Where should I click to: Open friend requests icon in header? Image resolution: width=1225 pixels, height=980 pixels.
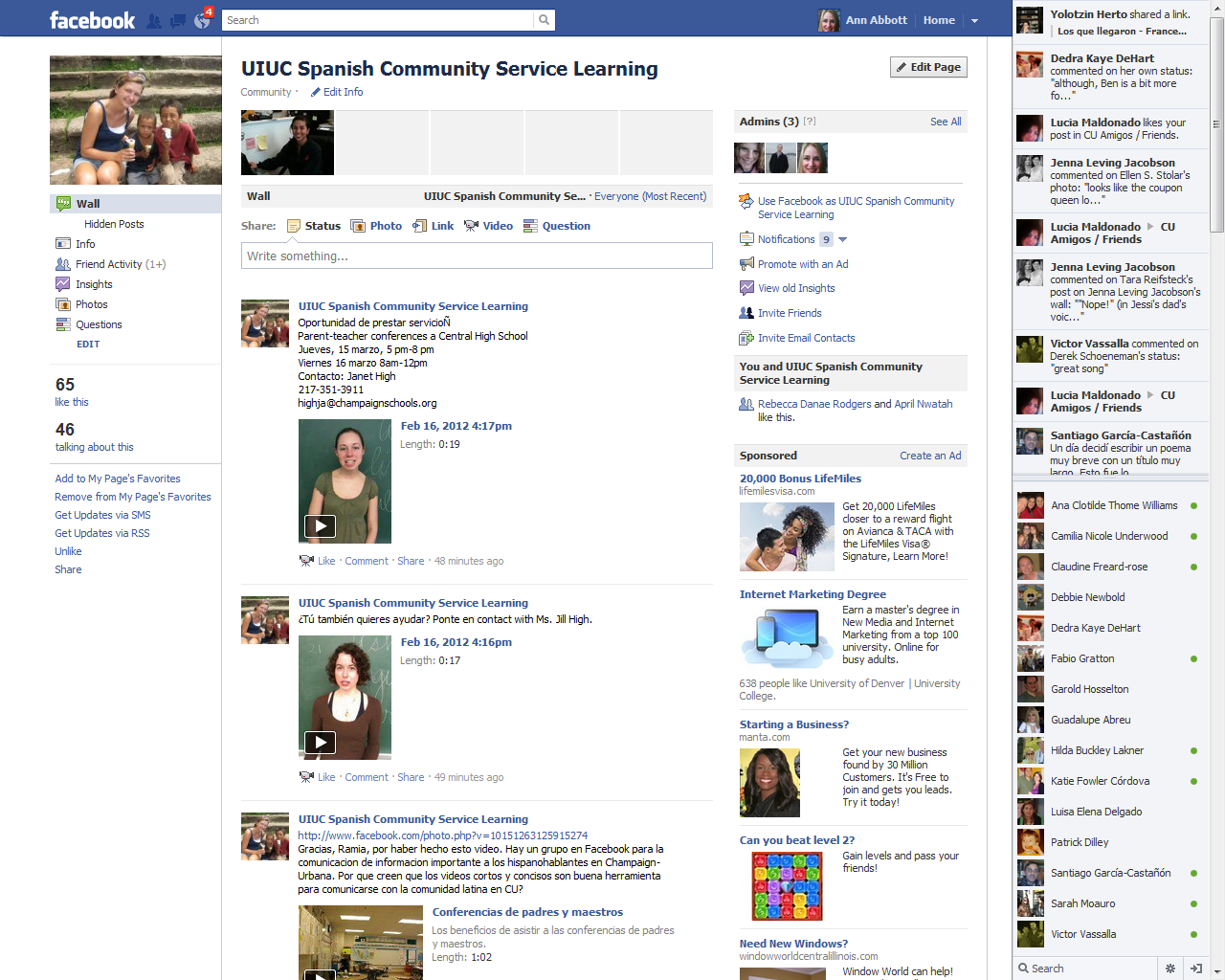click(x=154, y=20)
